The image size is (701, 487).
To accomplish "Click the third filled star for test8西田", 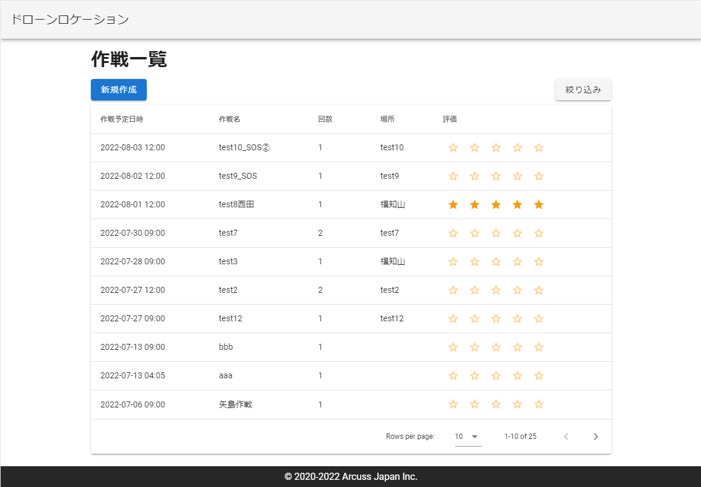I will coord(496,205).
